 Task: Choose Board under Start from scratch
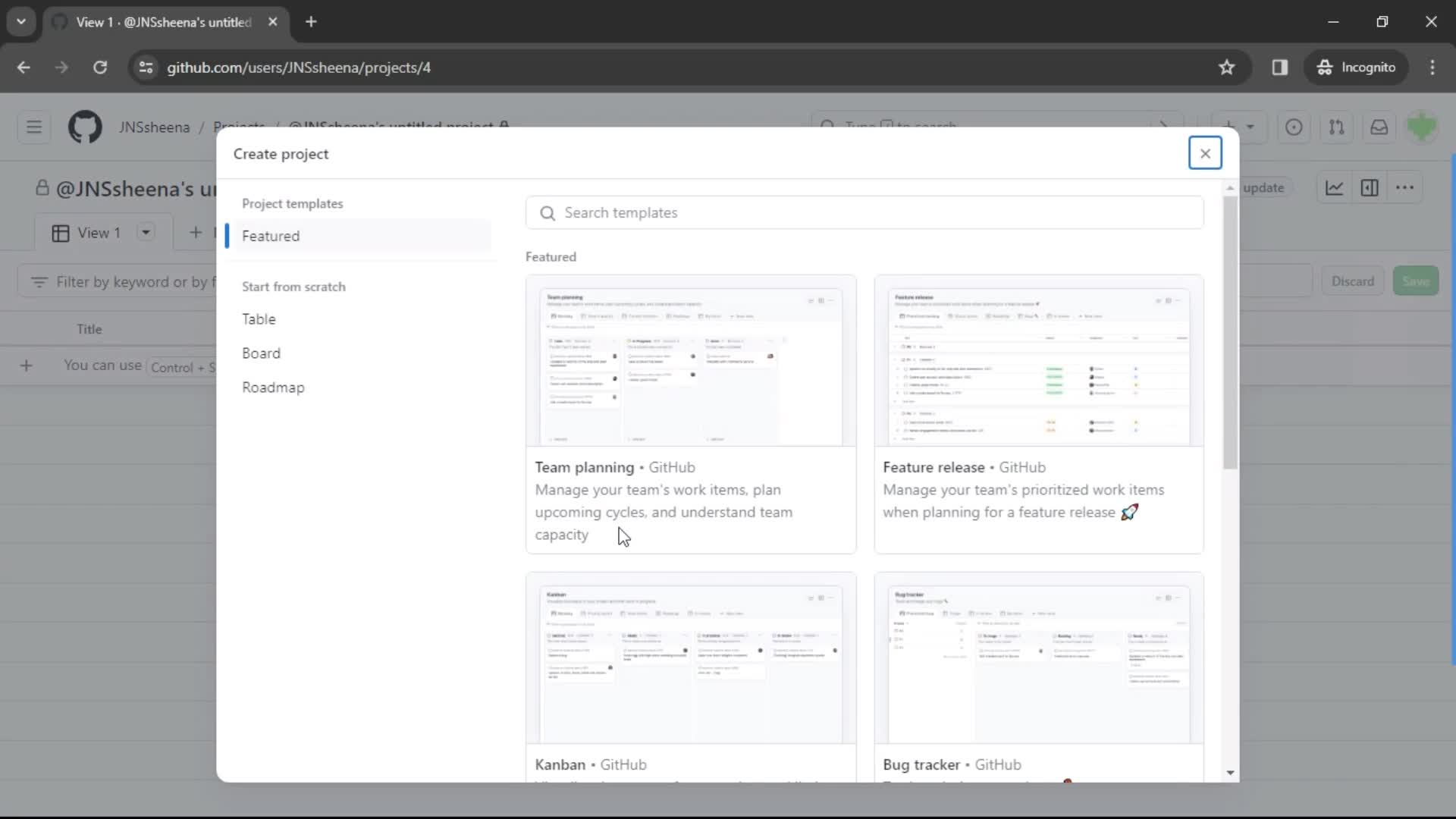261,353
